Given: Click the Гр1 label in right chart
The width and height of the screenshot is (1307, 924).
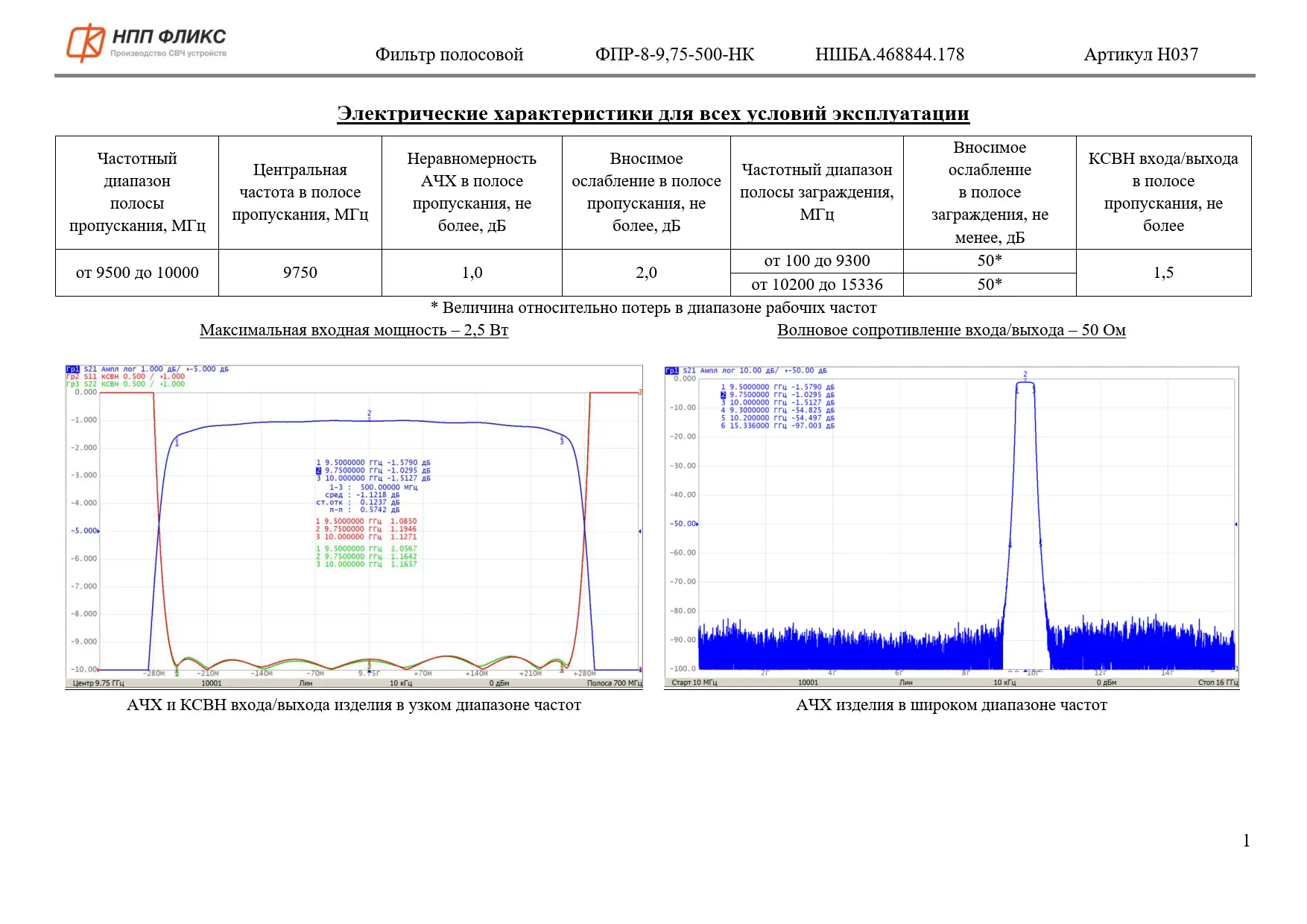Looking at the screenshot, I should point(671,370).
